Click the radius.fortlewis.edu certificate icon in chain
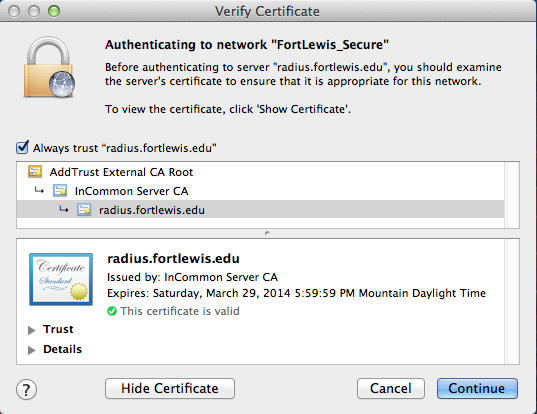537x414 pixels. coord(84,210)
